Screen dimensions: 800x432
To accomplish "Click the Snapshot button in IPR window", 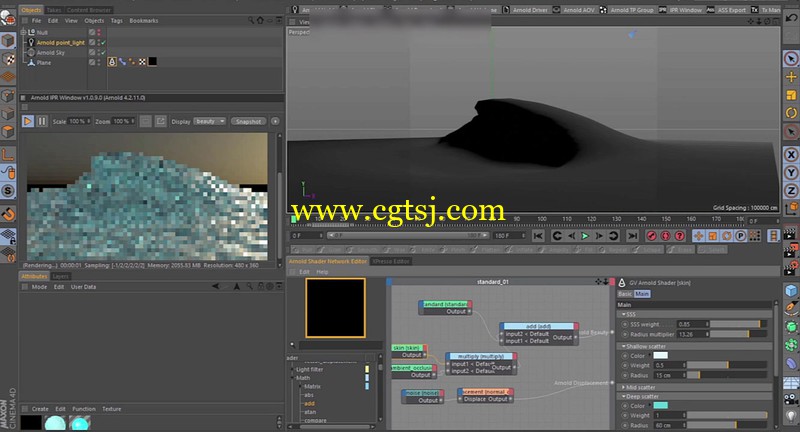I will point(248,121).
